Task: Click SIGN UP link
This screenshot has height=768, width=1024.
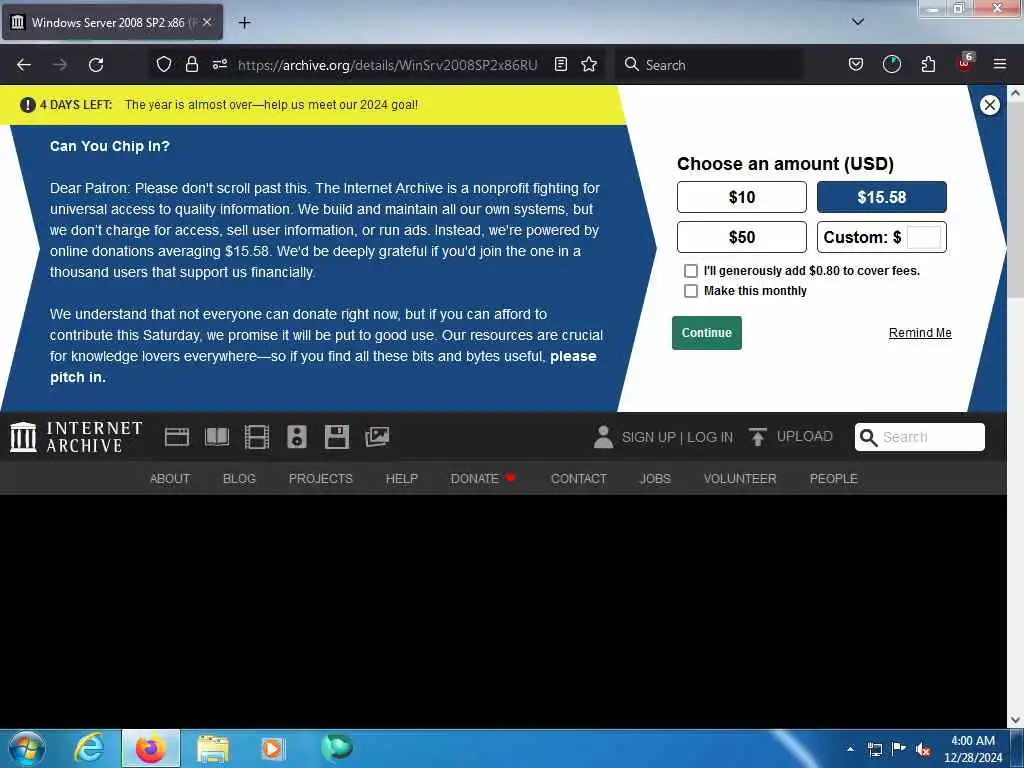Action: click(x=648, y=438)
